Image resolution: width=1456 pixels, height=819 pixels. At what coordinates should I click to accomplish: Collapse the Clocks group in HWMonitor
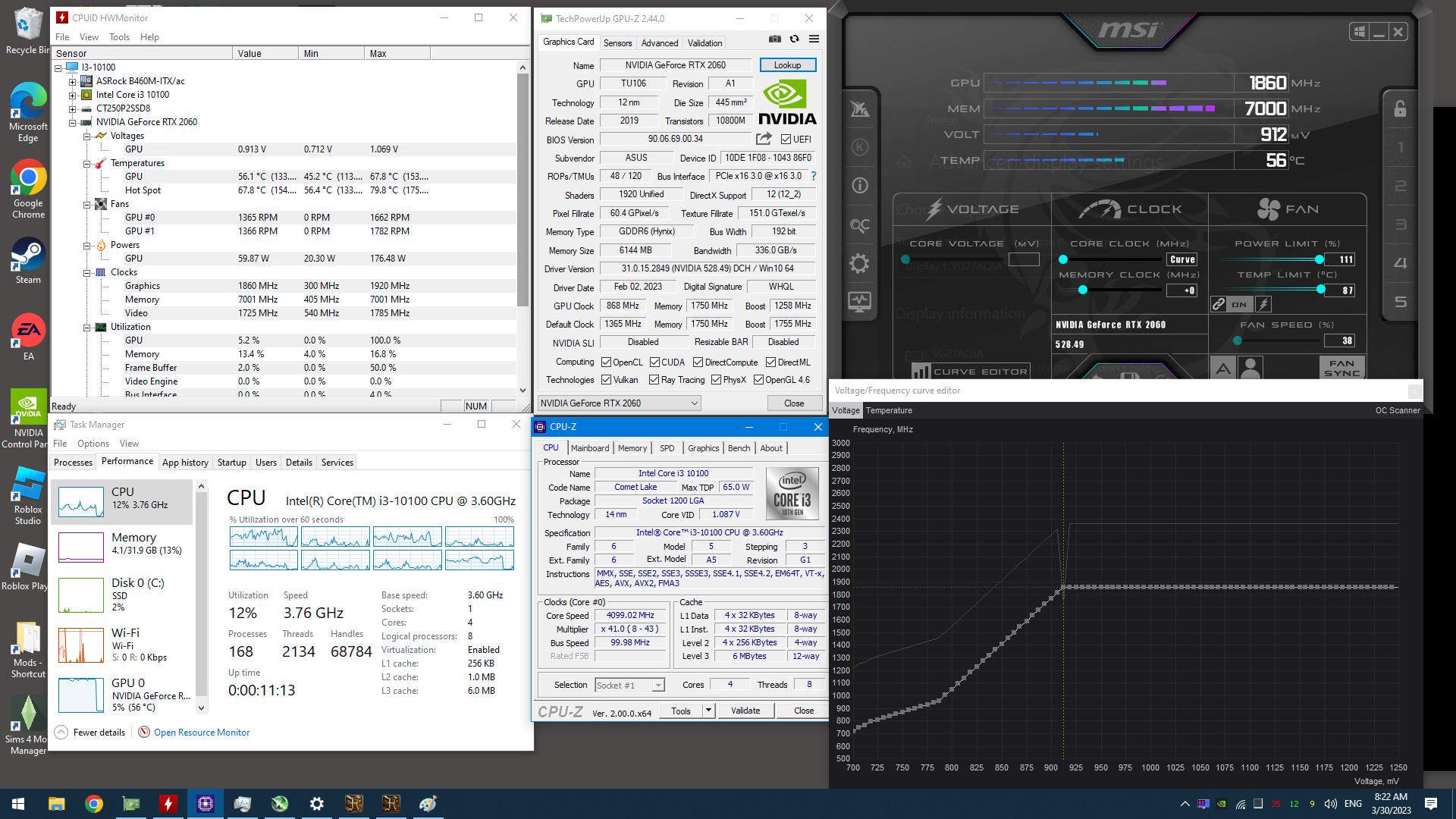[x=87, y=272]
